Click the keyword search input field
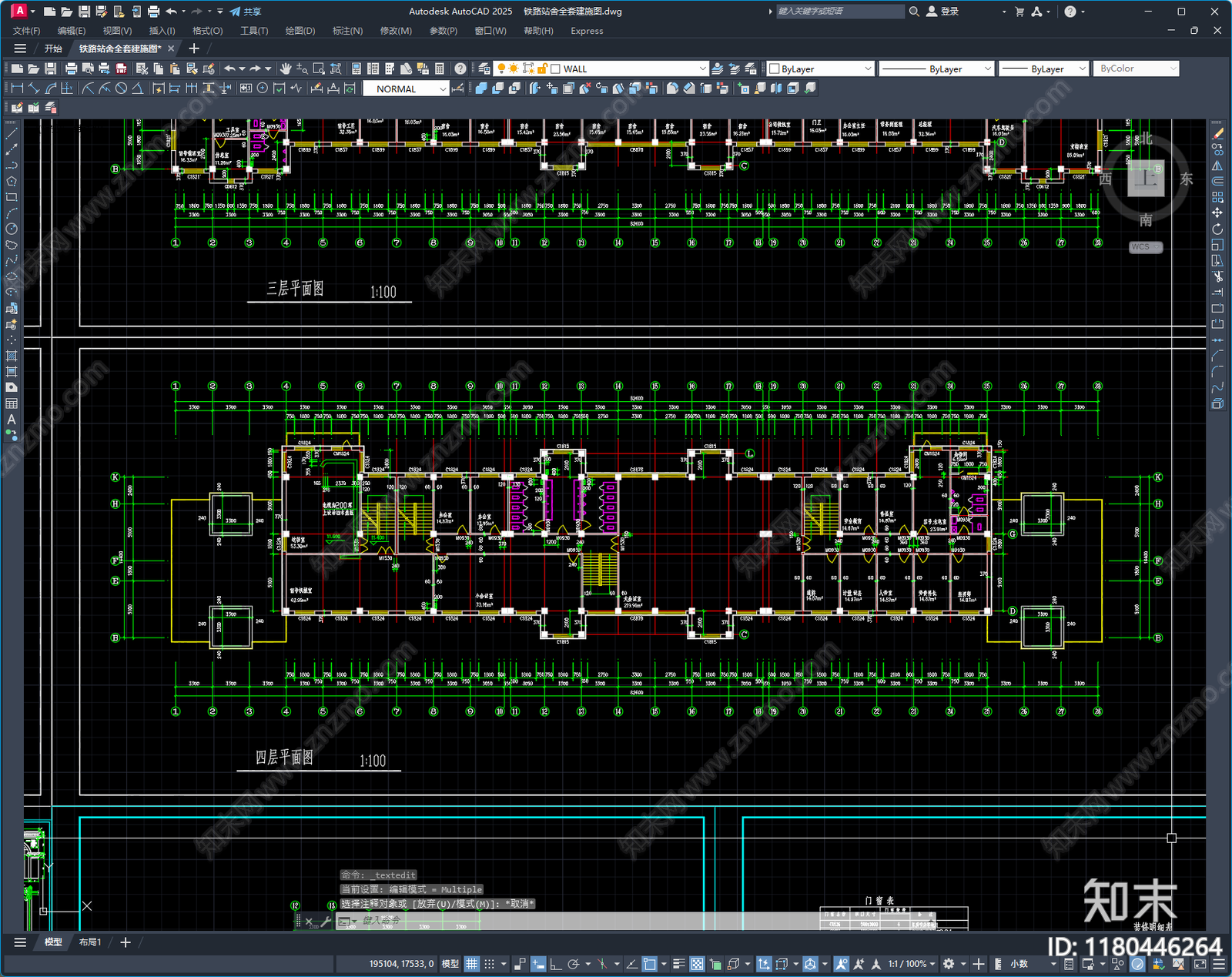Viewport: 1232px width, 977px height. (839, 12)
